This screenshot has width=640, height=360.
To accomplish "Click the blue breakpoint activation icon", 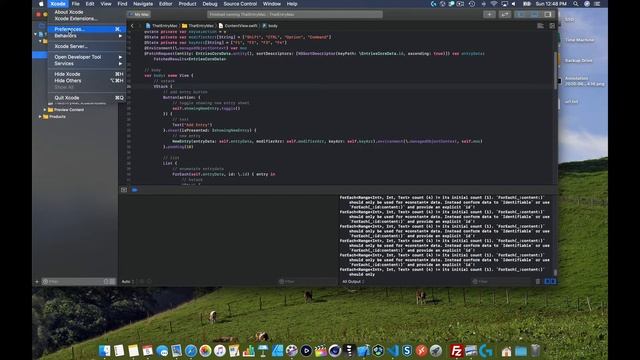I will click(x=135, y=190).
